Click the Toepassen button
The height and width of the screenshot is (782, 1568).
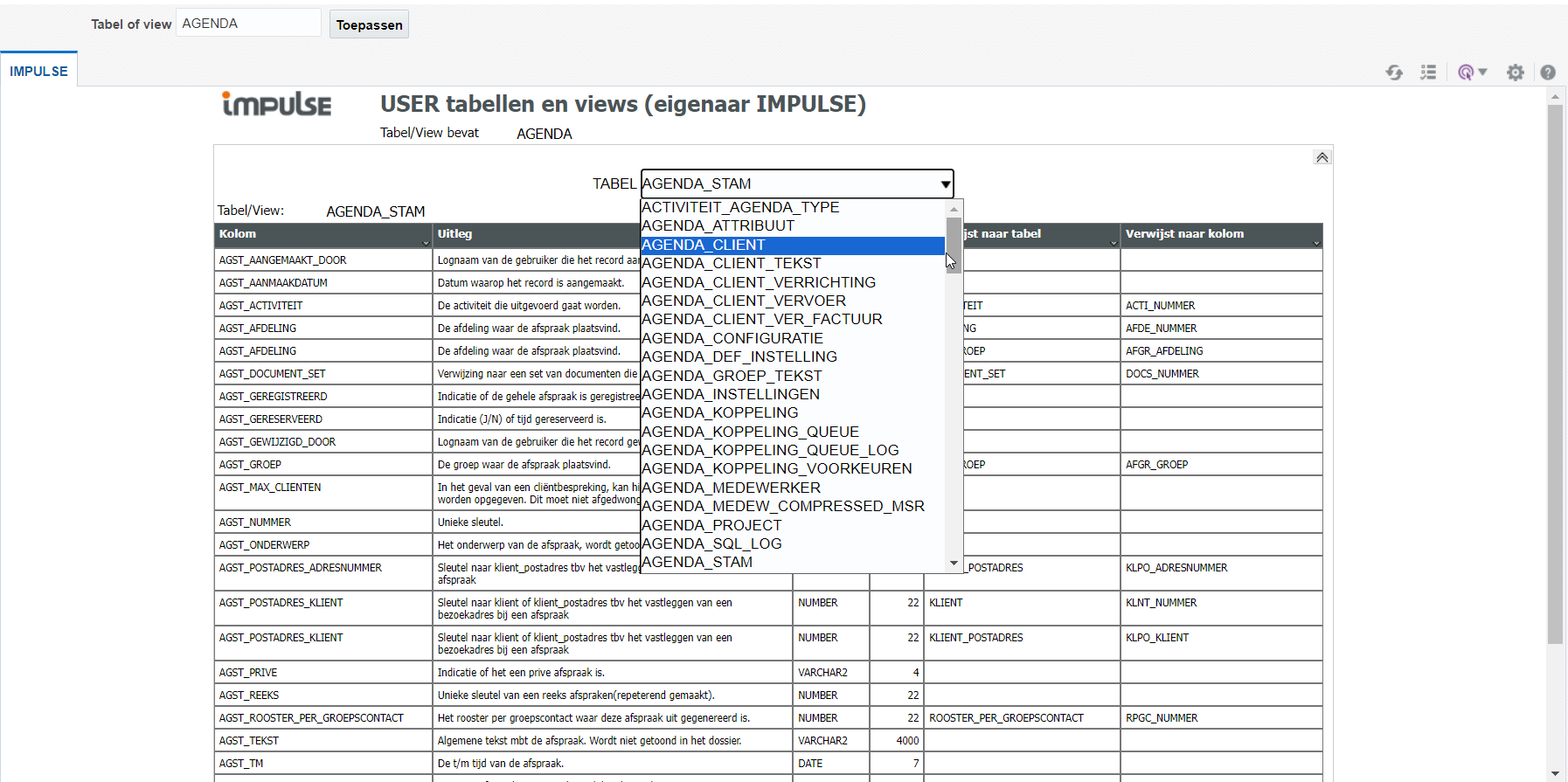click(x=370, y=24)
